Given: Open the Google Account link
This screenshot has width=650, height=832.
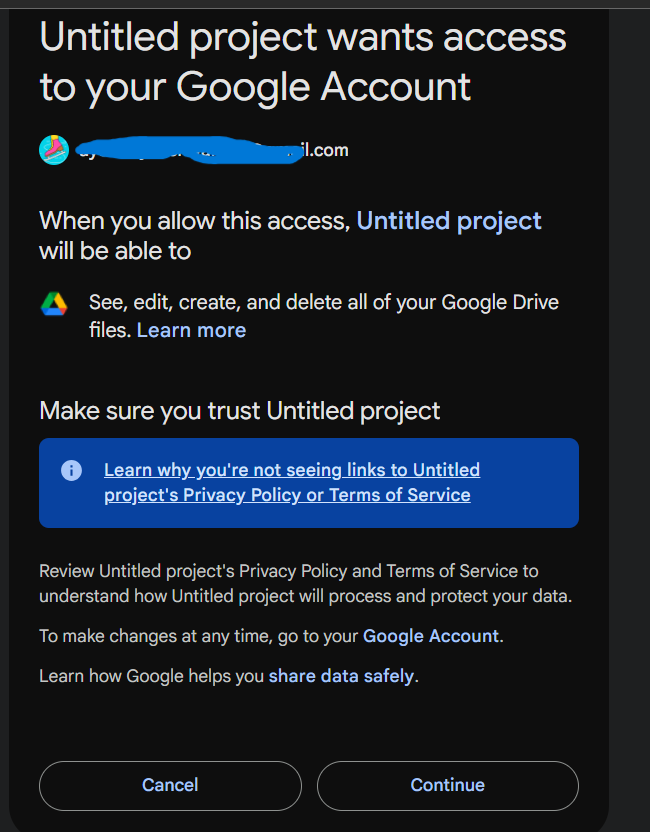Looking at the screenshot, I should click(x=430, y=636).
